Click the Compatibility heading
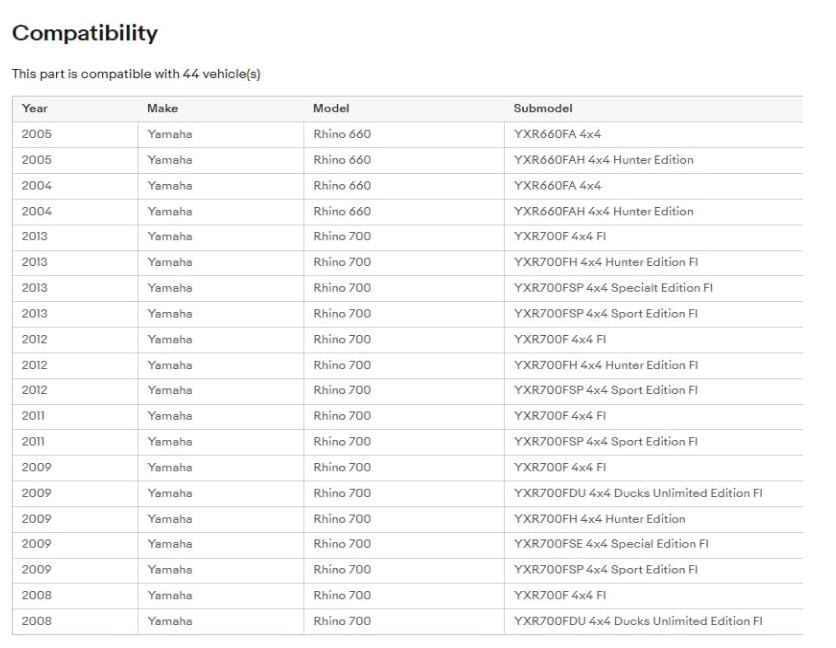 (x=85, y=34)
